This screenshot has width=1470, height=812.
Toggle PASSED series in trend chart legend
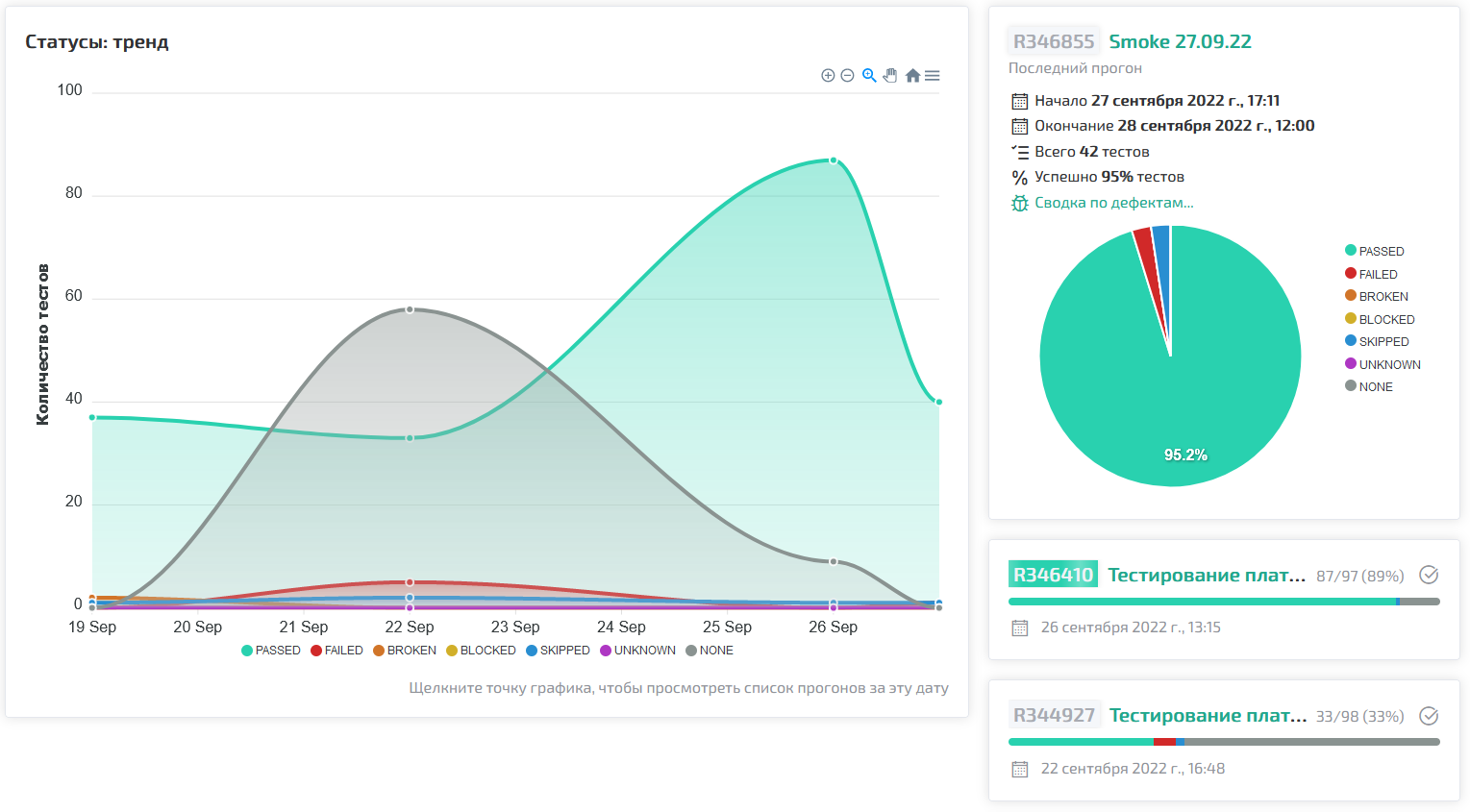[271, 651]
